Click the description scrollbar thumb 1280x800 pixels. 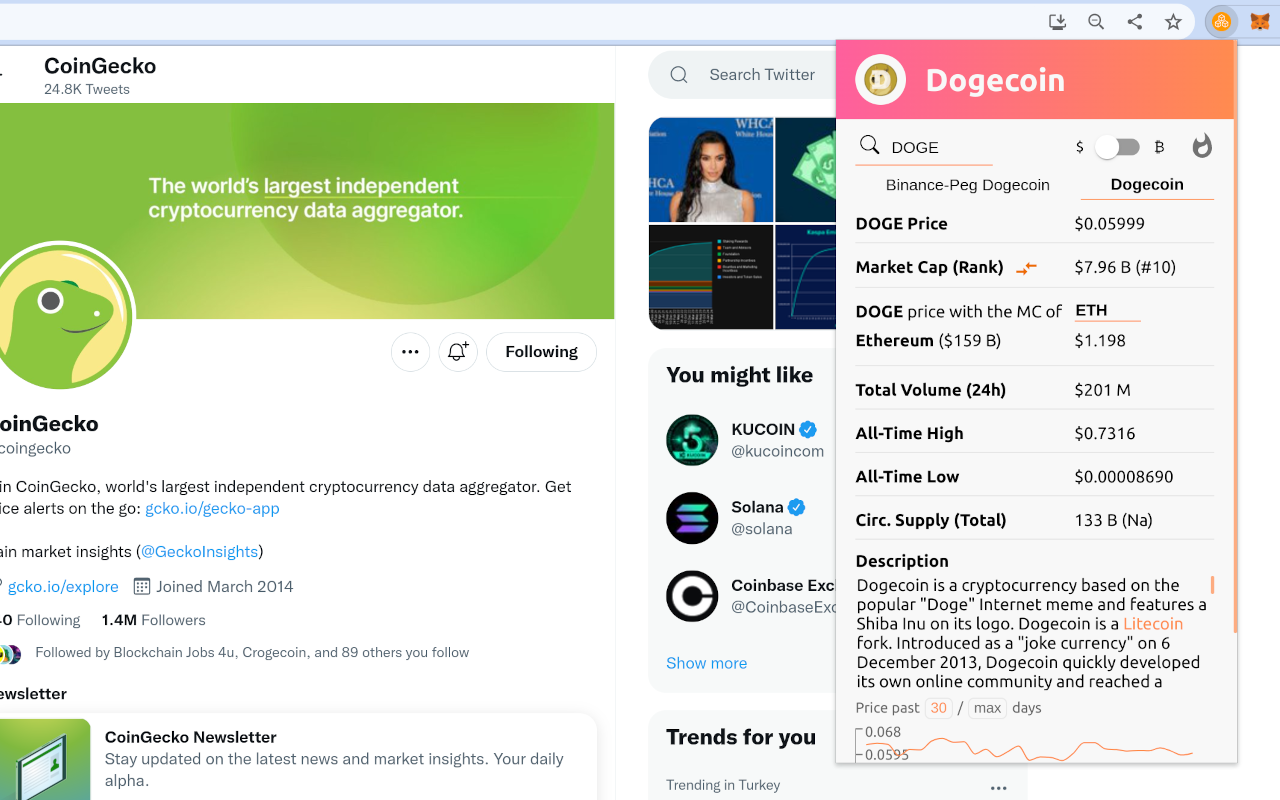(1212, 585)
